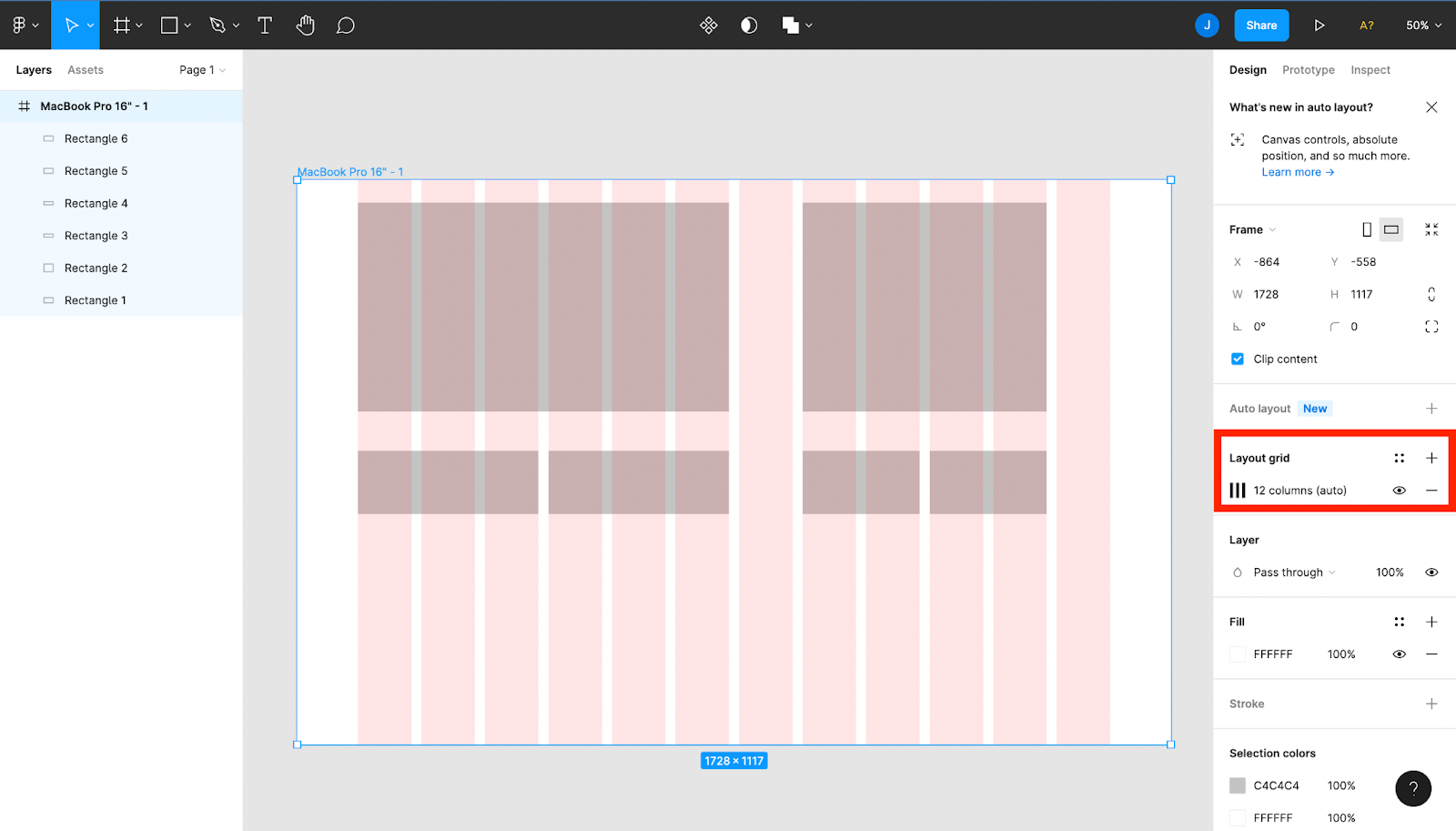Click the FFFFFF fill color swatch
Viewport: 1456px width, 831px height.
(x=1238, y=654)
